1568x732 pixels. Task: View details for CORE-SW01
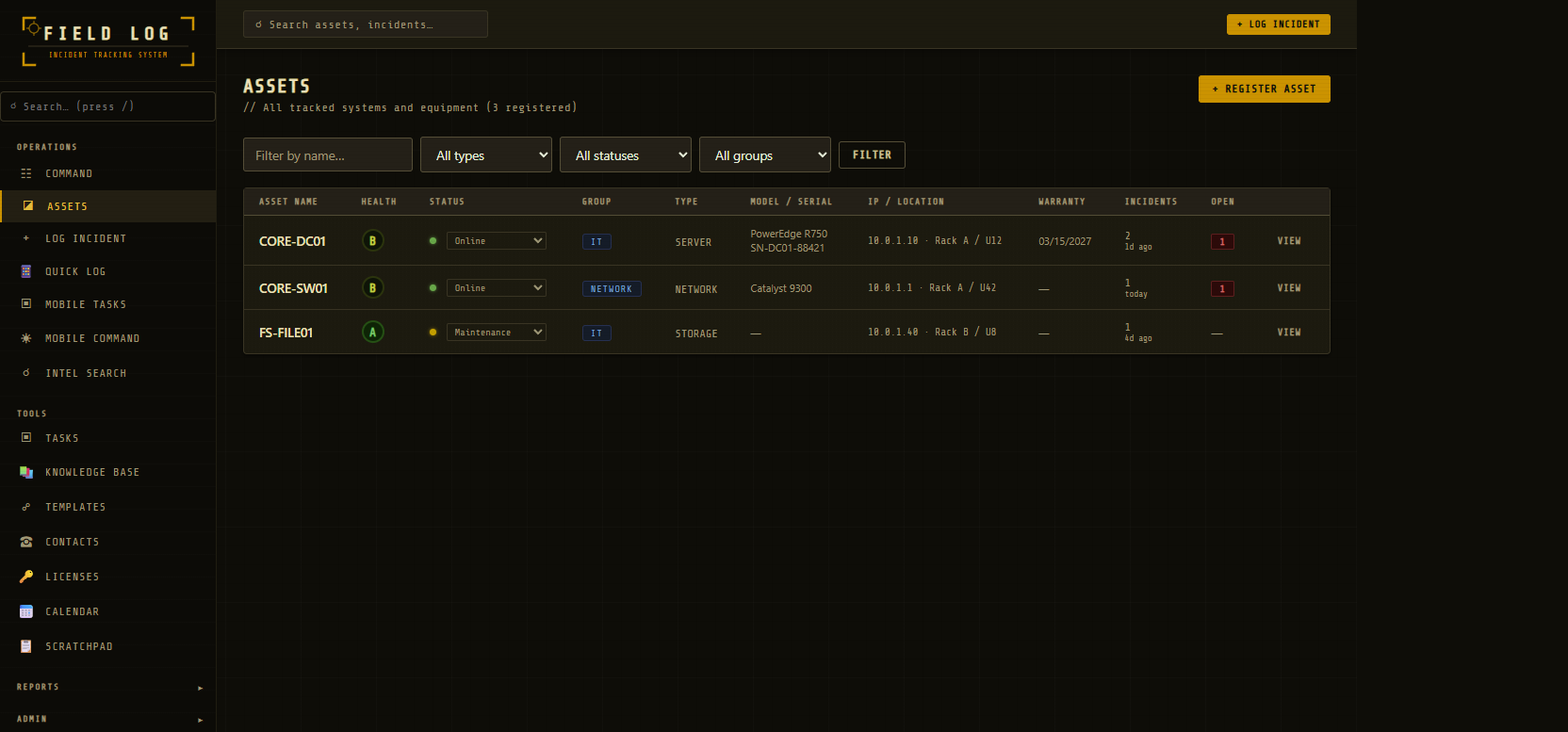coord(1289,288)
